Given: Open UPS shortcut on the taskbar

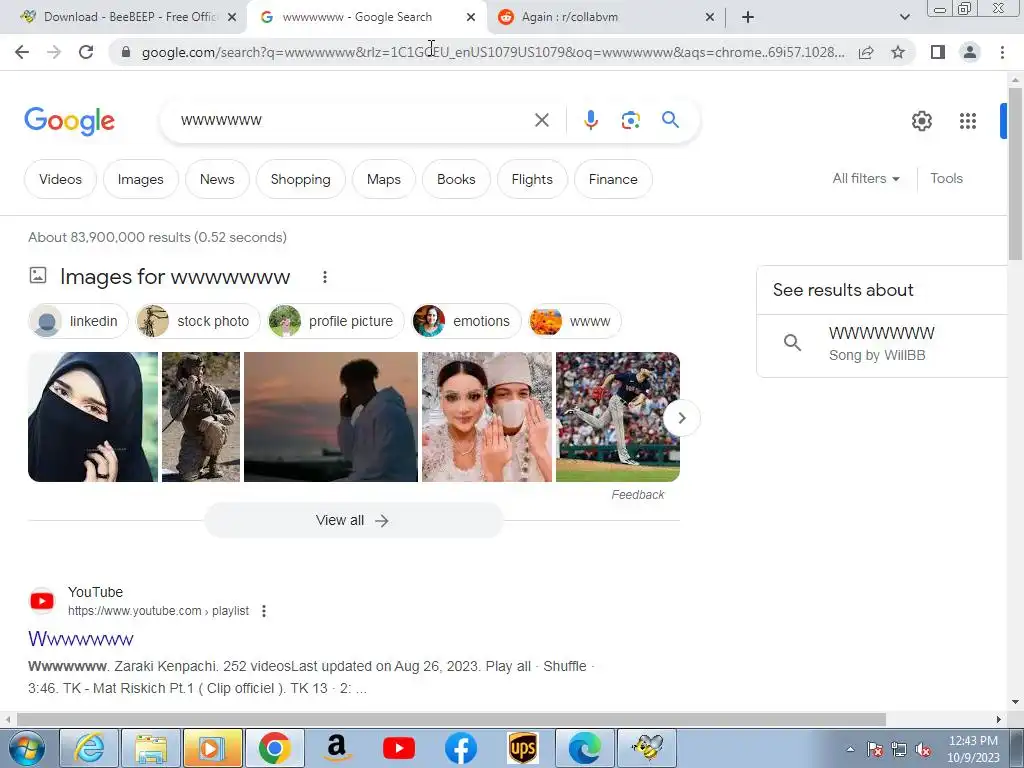Looking at the screenshot, I should coord(522,748).
